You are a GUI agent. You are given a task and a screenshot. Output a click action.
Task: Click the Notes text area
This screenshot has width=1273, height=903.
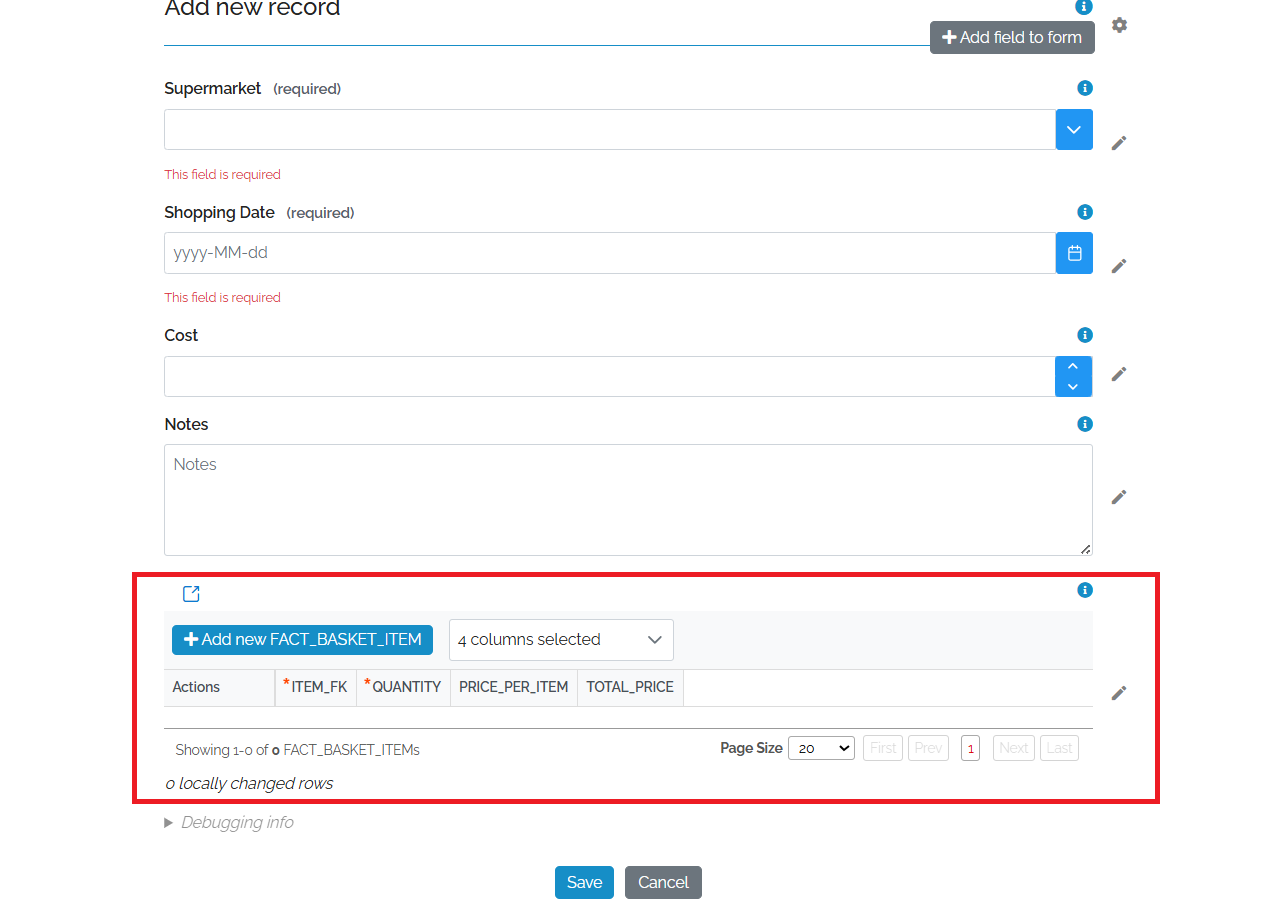pyautogui.click(x=628, y=499)
